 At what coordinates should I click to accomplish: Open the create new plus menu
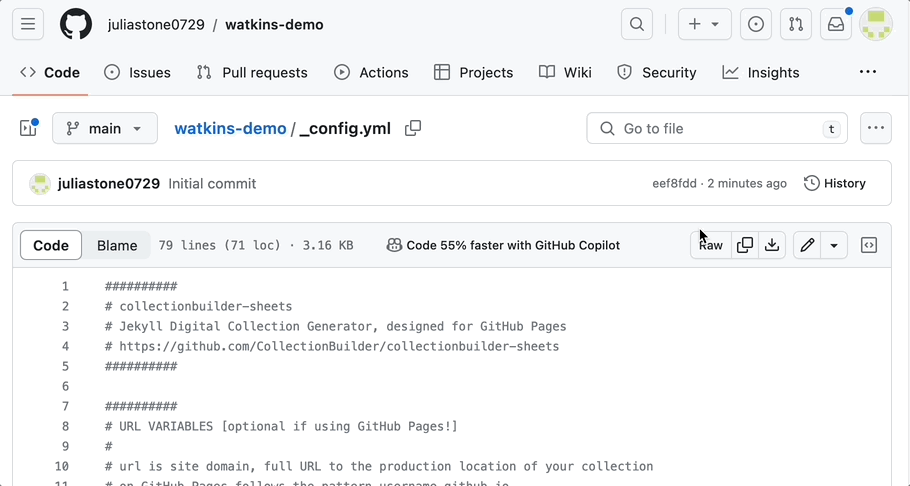tap(705, 24)
